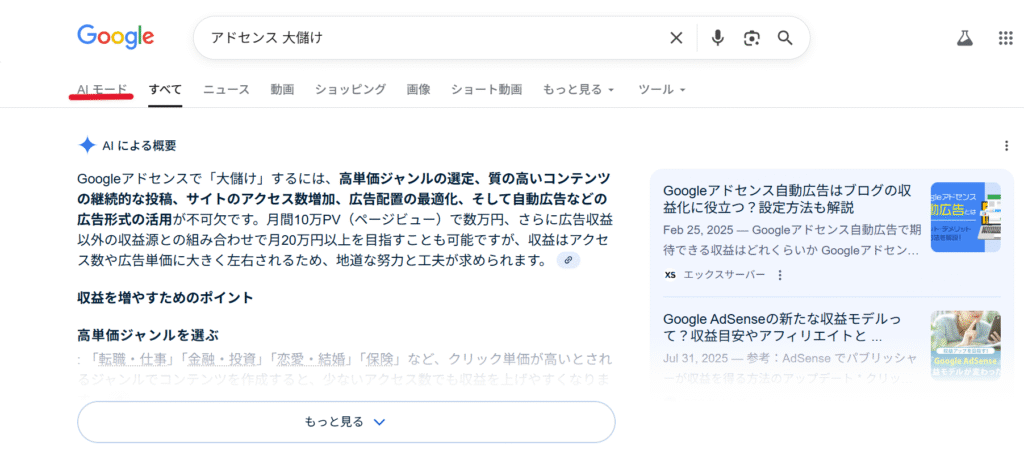Switch to the ショート動画 tab
Viewport: 1024px width, 451px height.
pyautogui.click(x=486, y=89)
